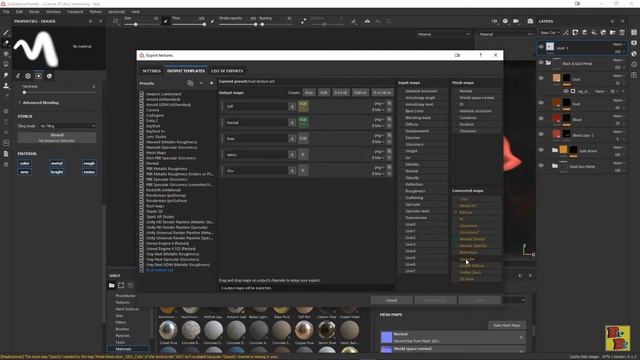Delete the selected layer with trash icon

click(622, 33)
